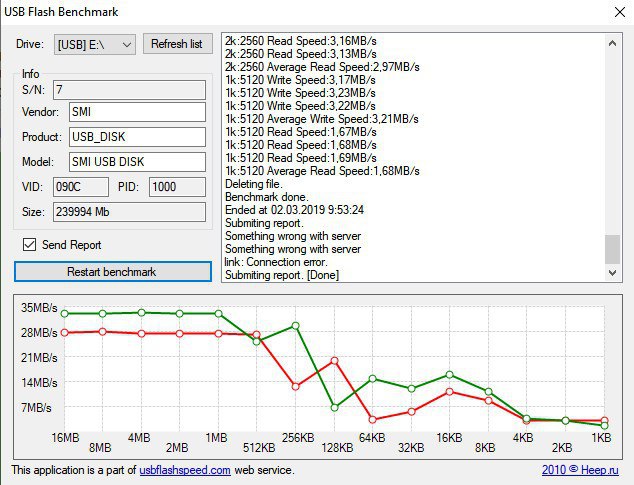Screen dimensions: 634x485
Task: Click the 'Deleting file.' log line
Action: point(254,184)
